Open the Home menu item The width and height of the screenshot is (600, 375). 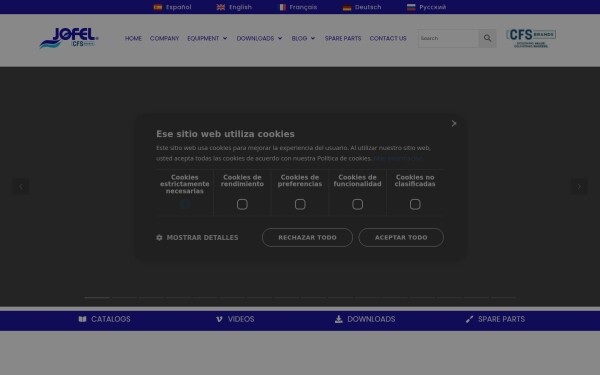pyautogui.click(x=133, y=38)
